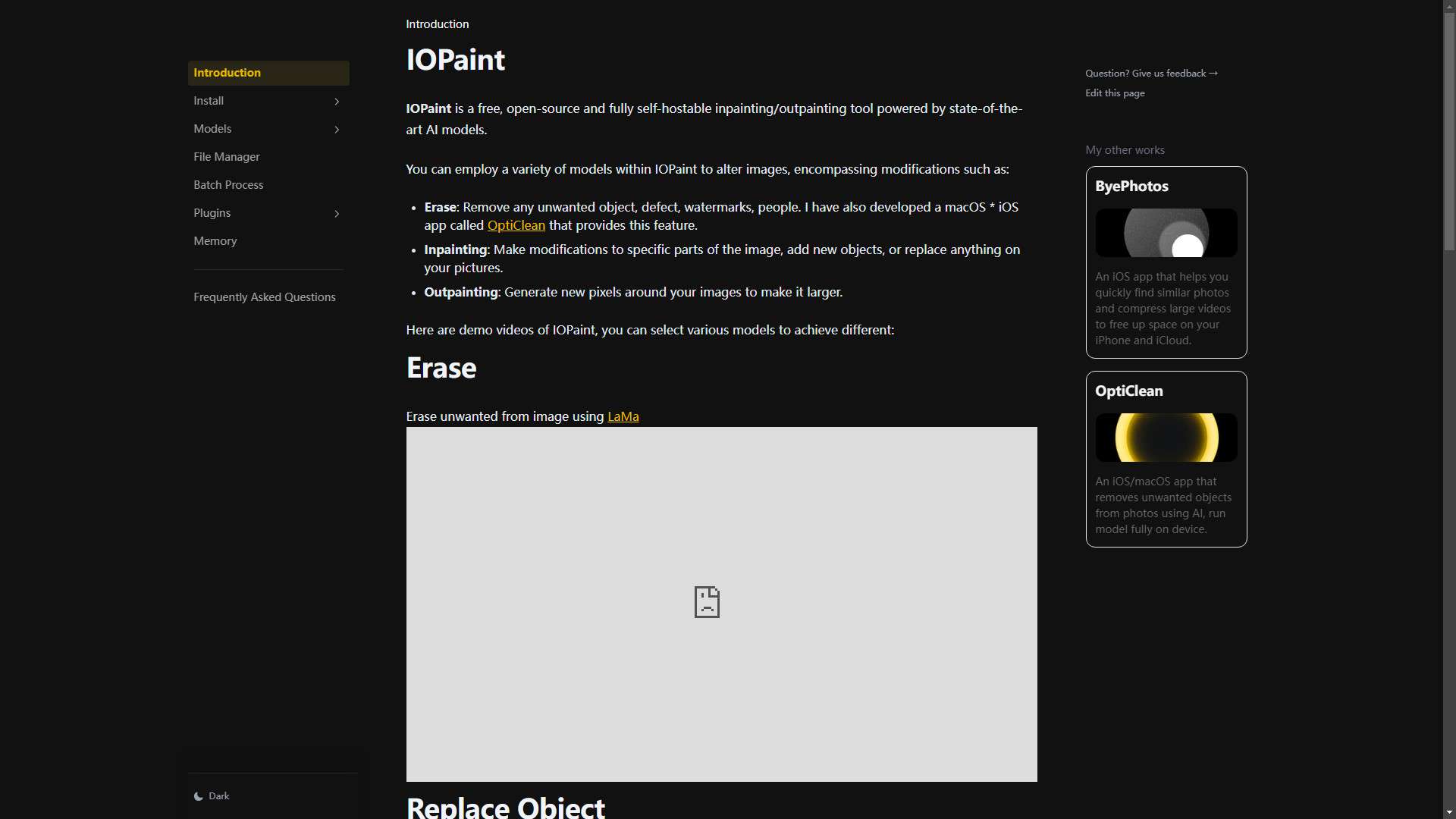
Task: Go to File Manager page
Action: click(268, 157)
